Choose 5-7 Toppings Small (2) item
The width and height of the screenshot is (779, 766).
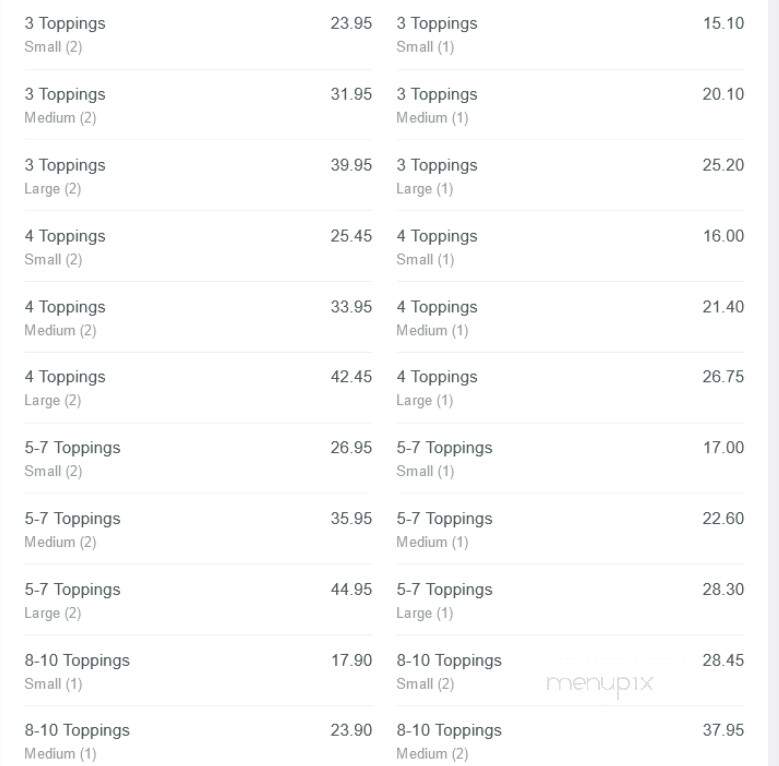[198, 459]
